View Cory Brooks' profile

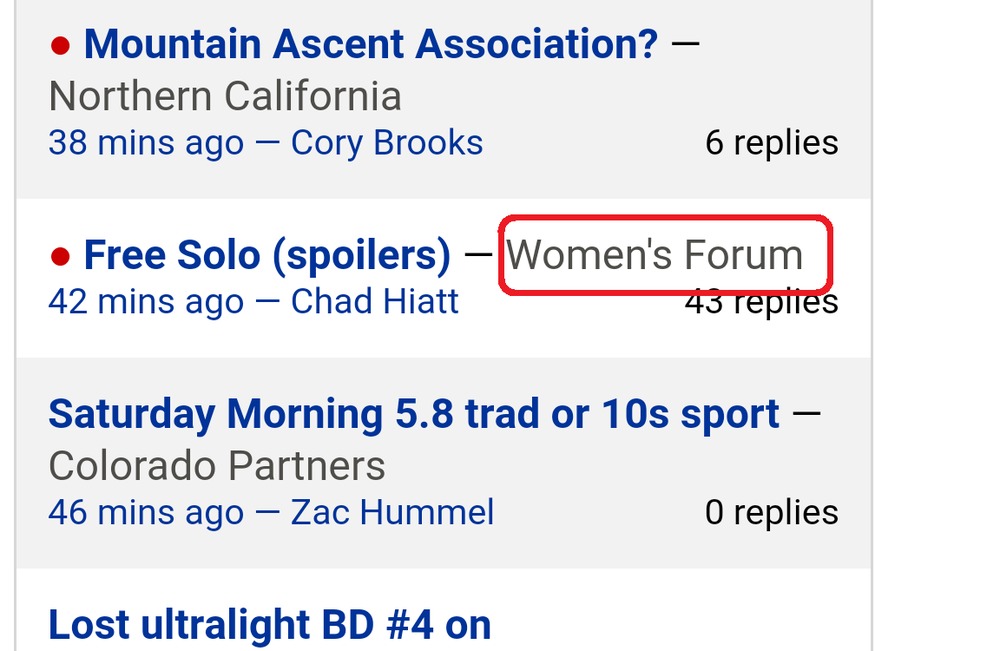pos(387,143)
